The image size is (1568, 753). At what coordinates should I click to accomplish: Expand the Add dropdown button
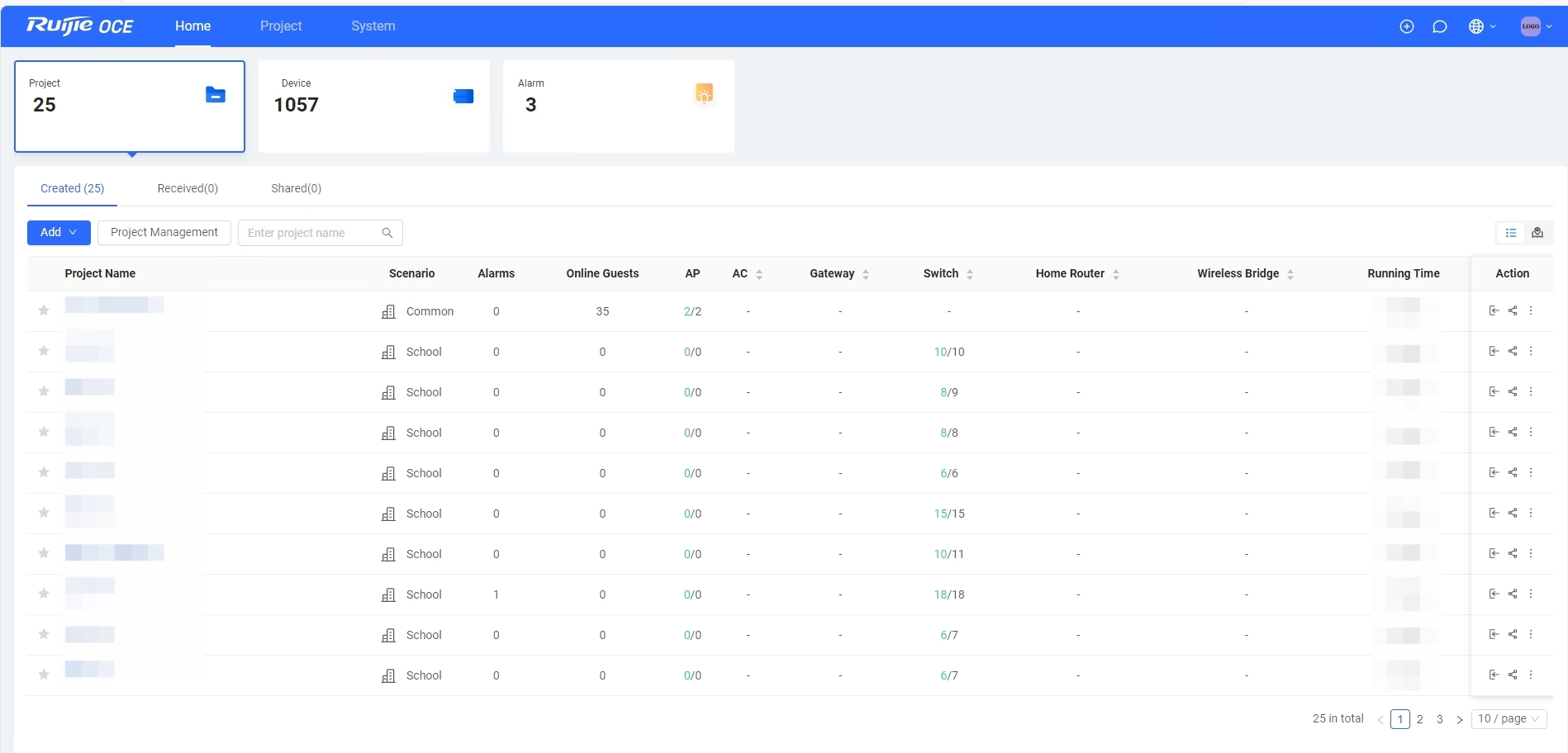(59, 233)
